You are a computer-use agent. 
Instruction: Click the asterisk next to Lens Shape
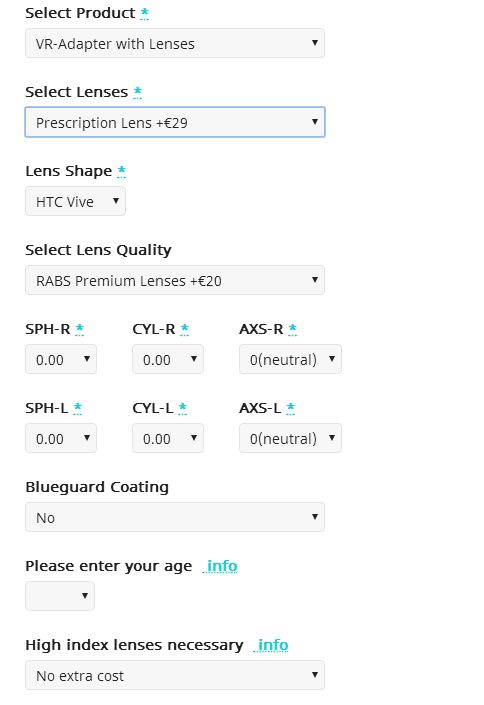point(121,171)
